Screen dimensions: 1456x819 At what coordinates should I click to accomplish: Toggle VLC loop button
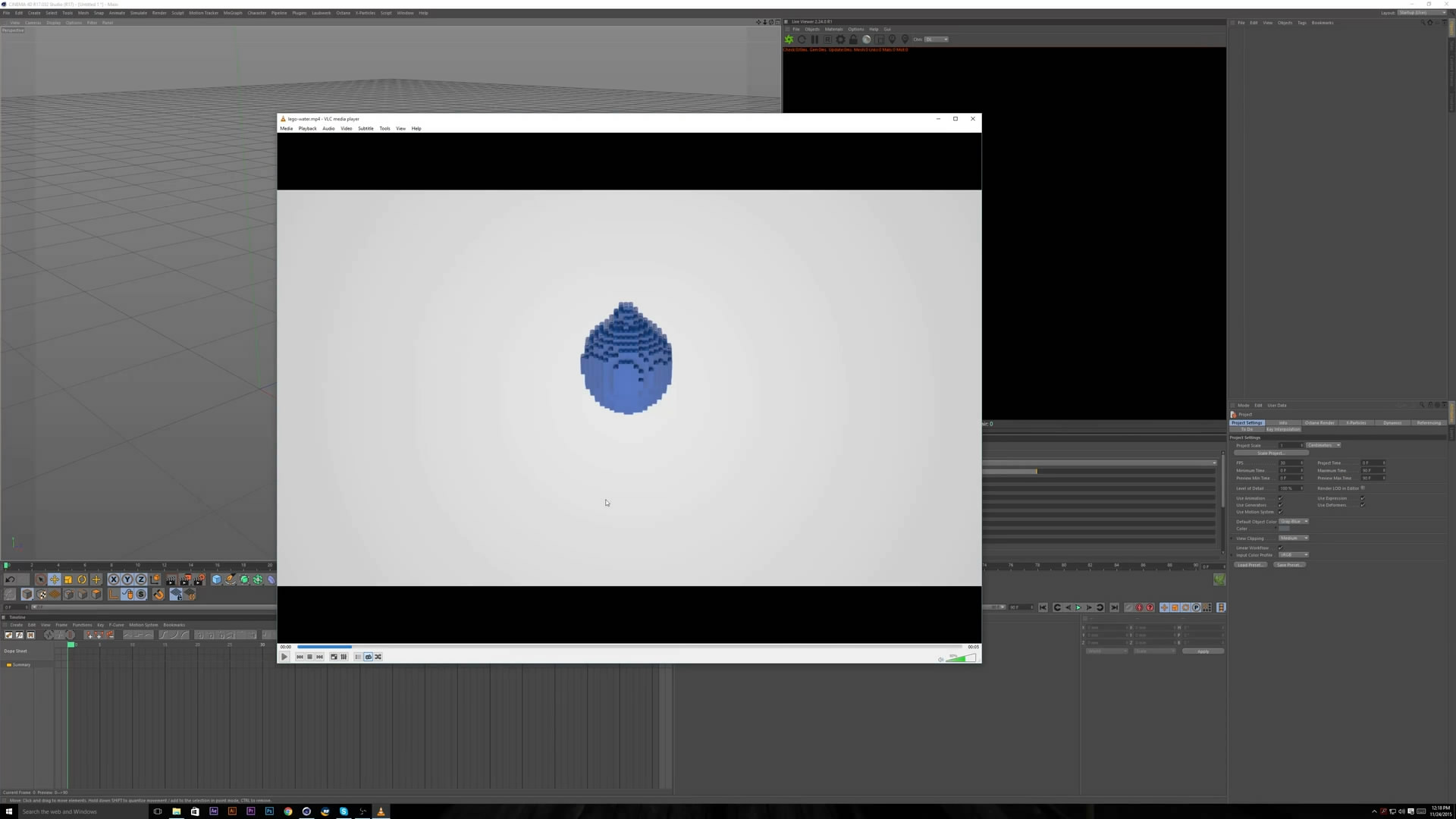[369, 657]
